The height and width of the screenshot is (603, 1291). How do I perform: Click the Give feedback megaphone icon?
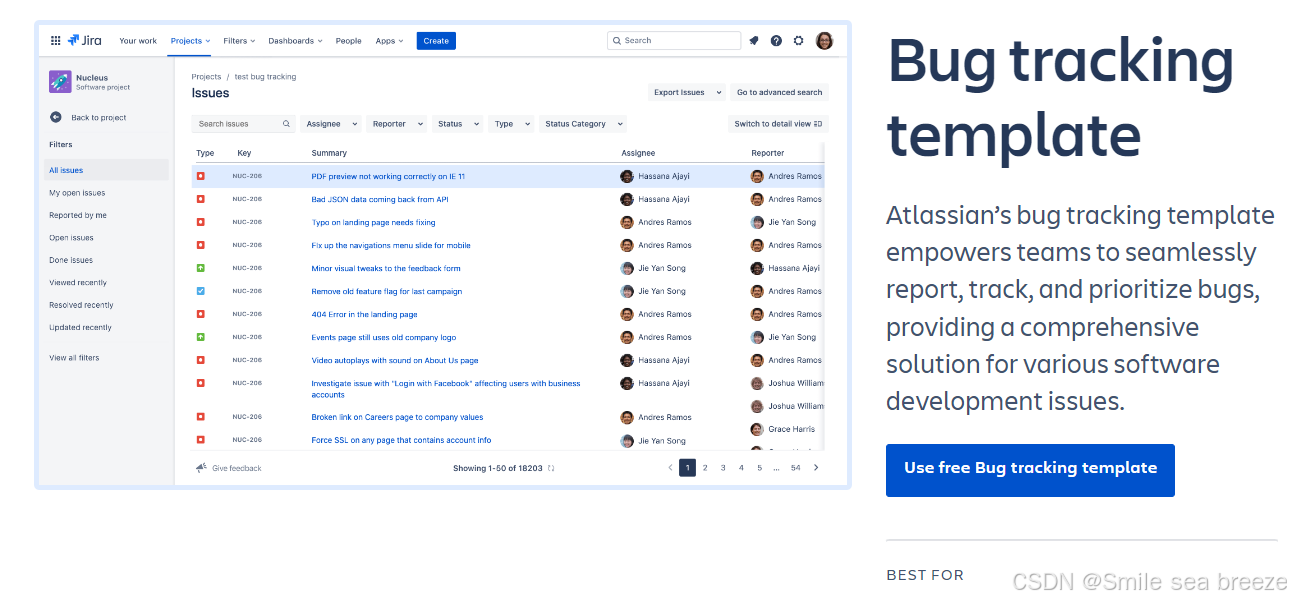pyautogui.click(x=201, y=467)
